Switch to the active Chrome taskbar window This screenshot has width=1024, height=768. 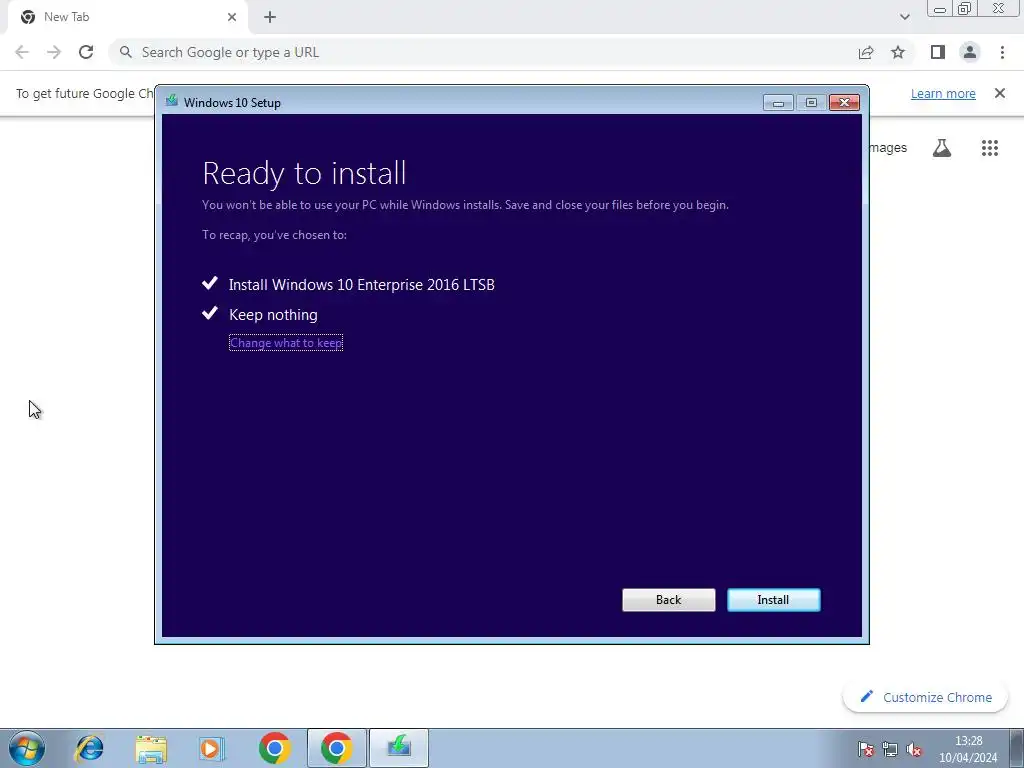pyautogui.click(x=336, y=748)
